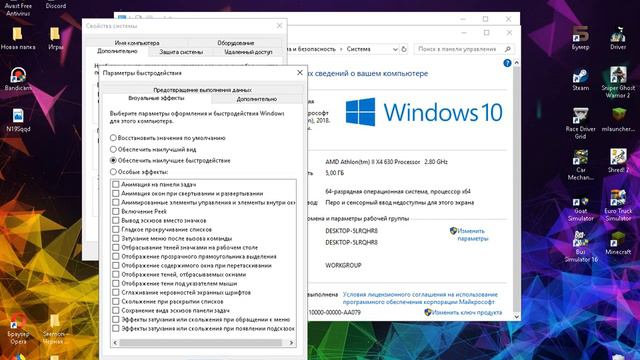Viewport: 640px width, 360px height.
Task: Open the Бумер desktop icon
Action: point(580,38)
